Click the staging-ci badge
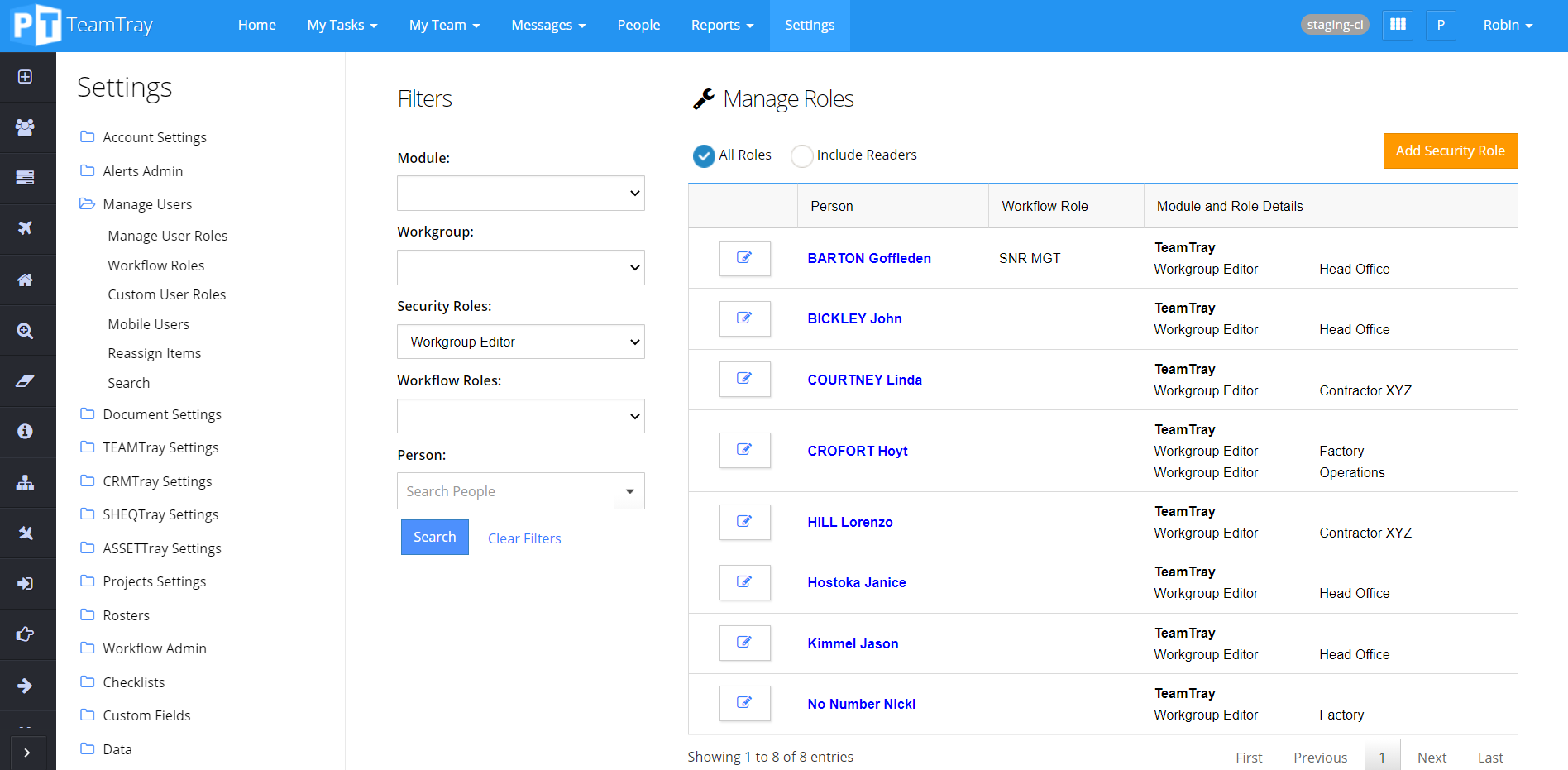This screenshot has width=1568, height=770. (x=1335, y=25)
